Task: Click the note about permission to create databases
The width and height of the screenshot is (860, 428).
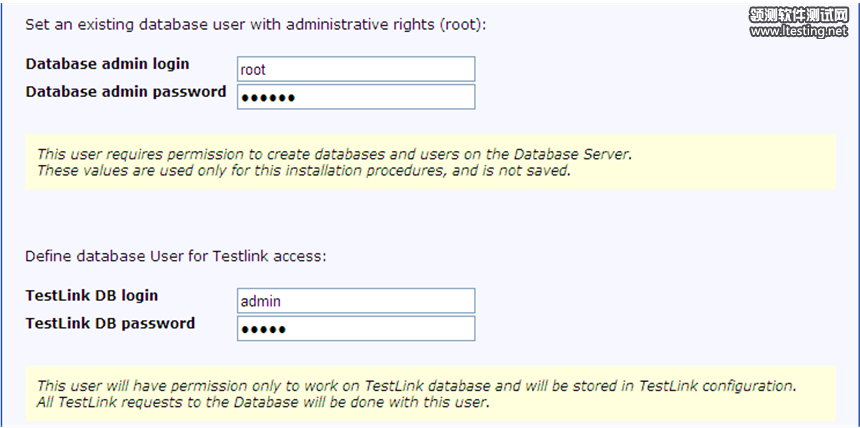Action: click(x=335, y=154)
